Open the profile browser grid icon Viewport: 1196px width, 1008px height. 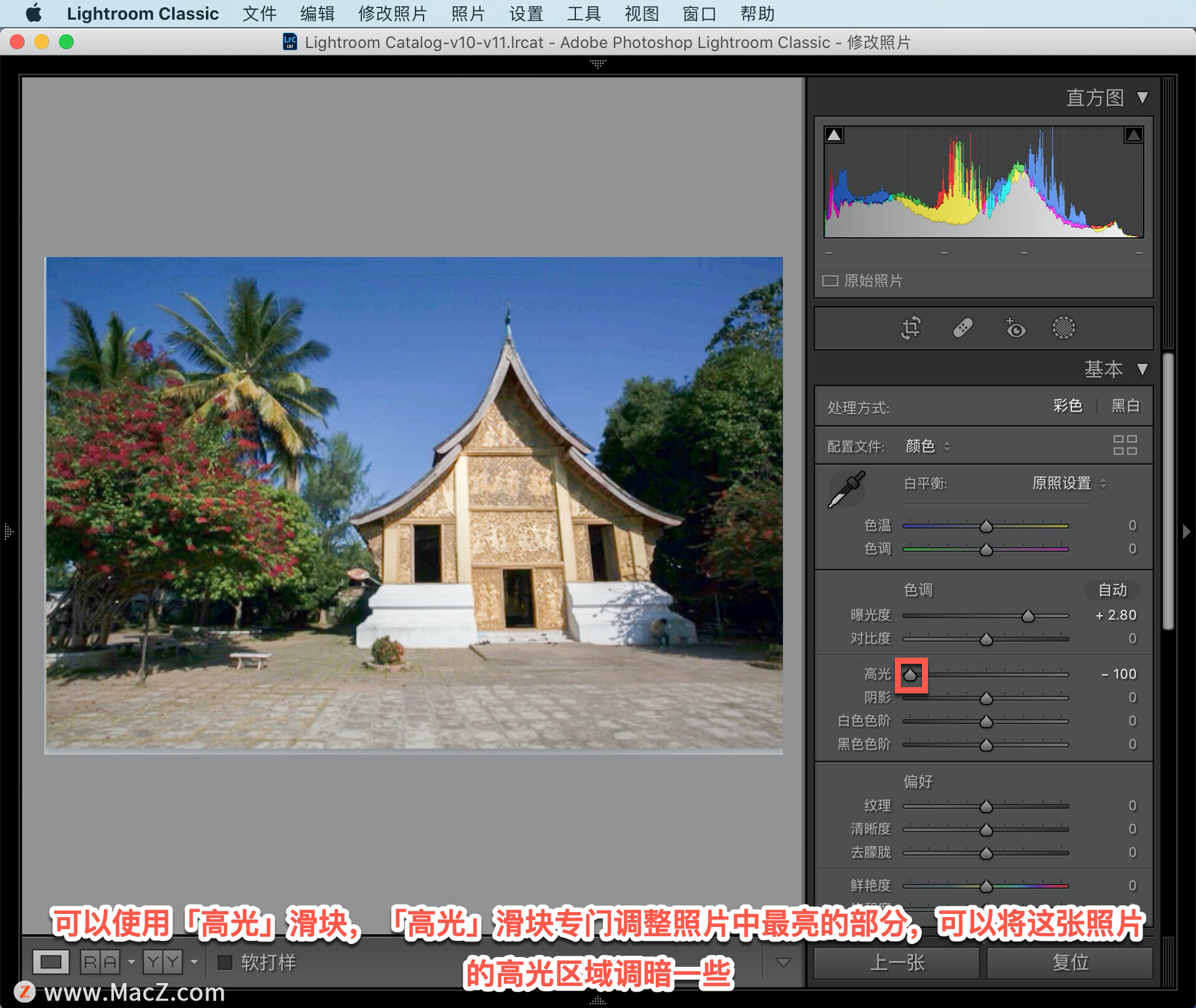coord(1124,445)
